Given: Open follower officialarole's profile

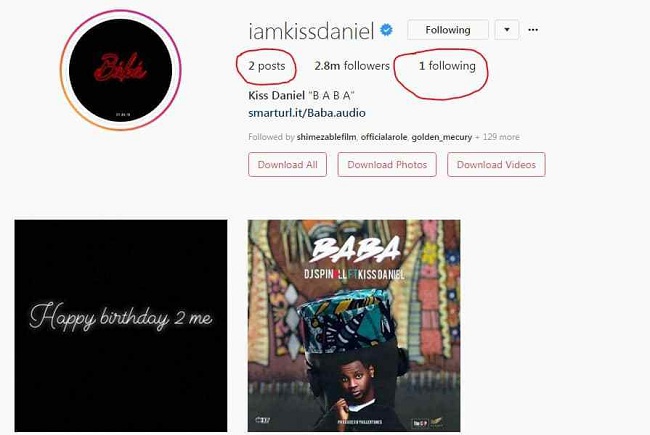Looking at the screenshot, I should [384, 137].
